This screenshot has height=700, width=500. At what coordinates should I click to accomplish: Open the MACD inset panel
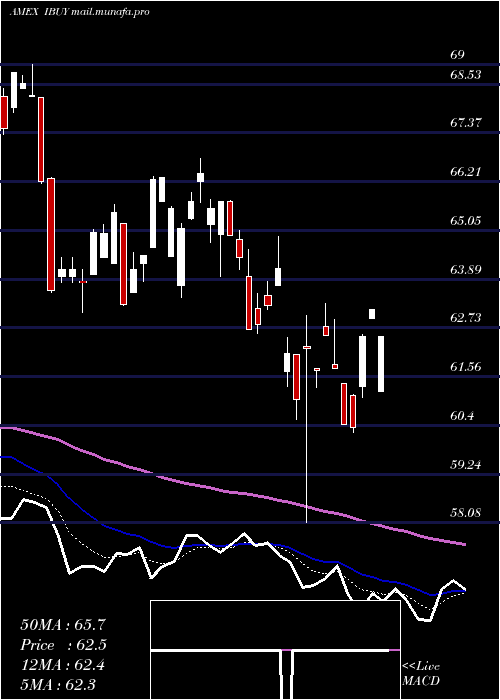pyautogui.click(x=275, y=650)
